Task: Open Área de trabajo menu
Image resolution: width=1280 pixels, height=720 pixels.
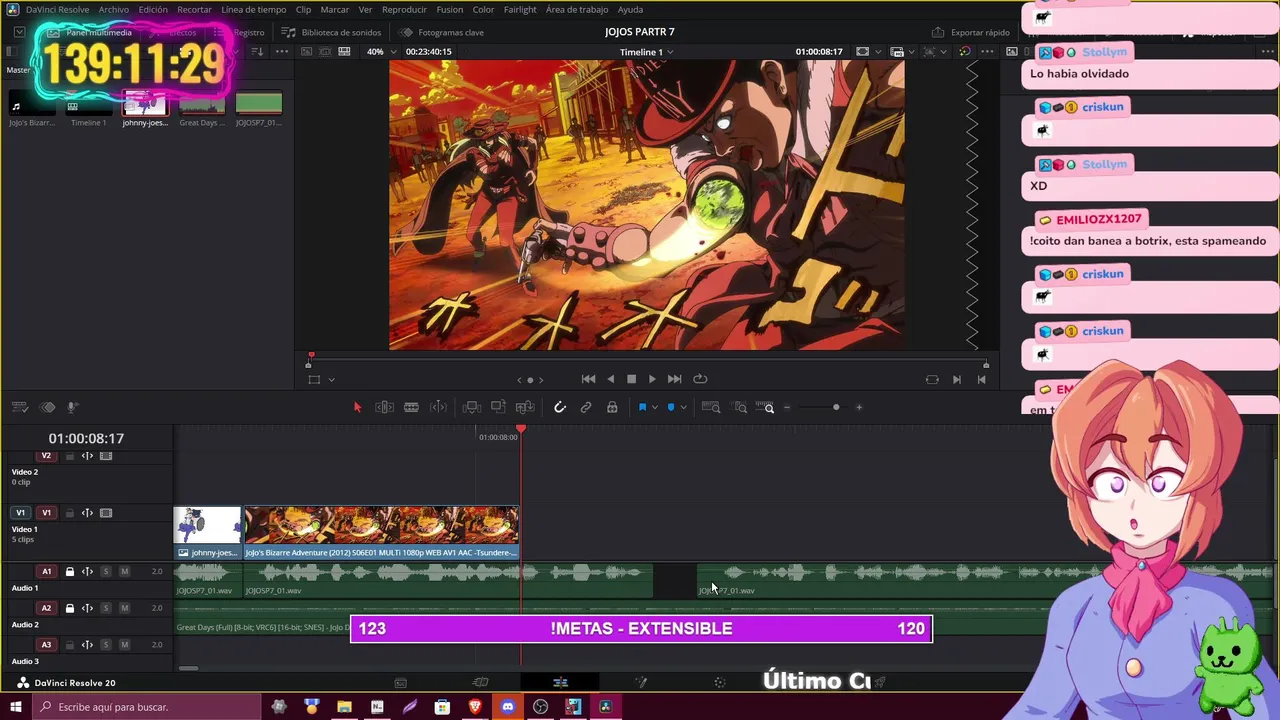Action: [577, 9]
